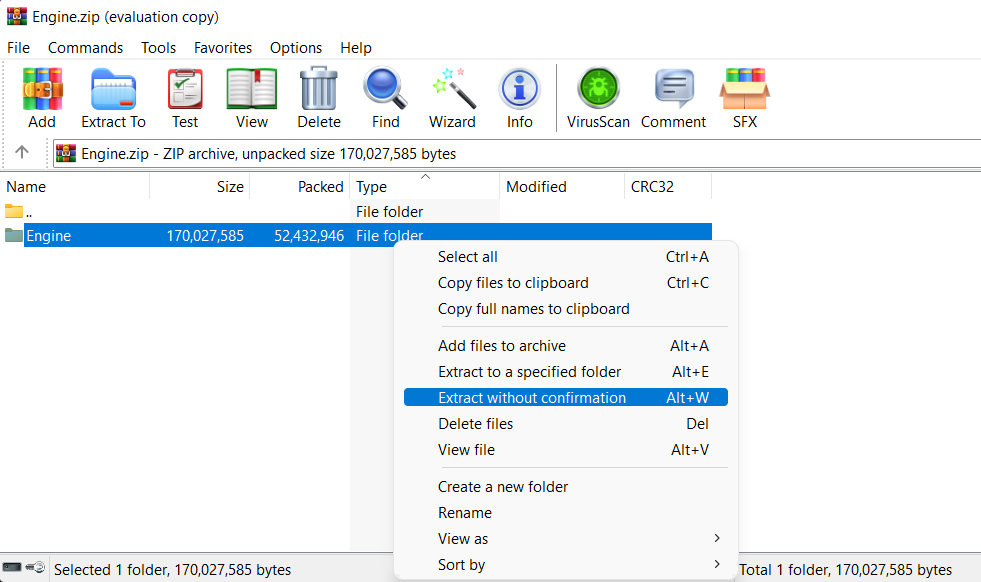Click the View book icon

(x=252, y=98)
